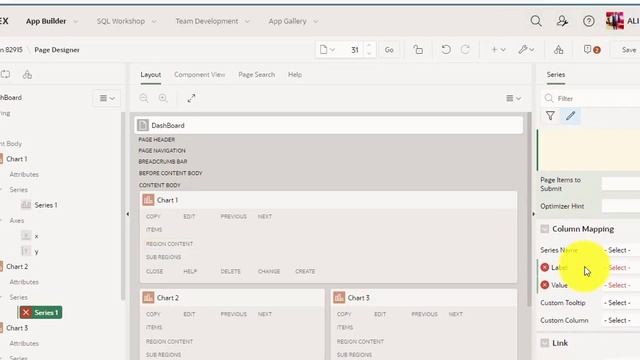Image resolution: width=640 pixels, height=360 pixels.
Task: Click the Optimizer Hint field
Action: pyautogui.click(x=621, y=206)
